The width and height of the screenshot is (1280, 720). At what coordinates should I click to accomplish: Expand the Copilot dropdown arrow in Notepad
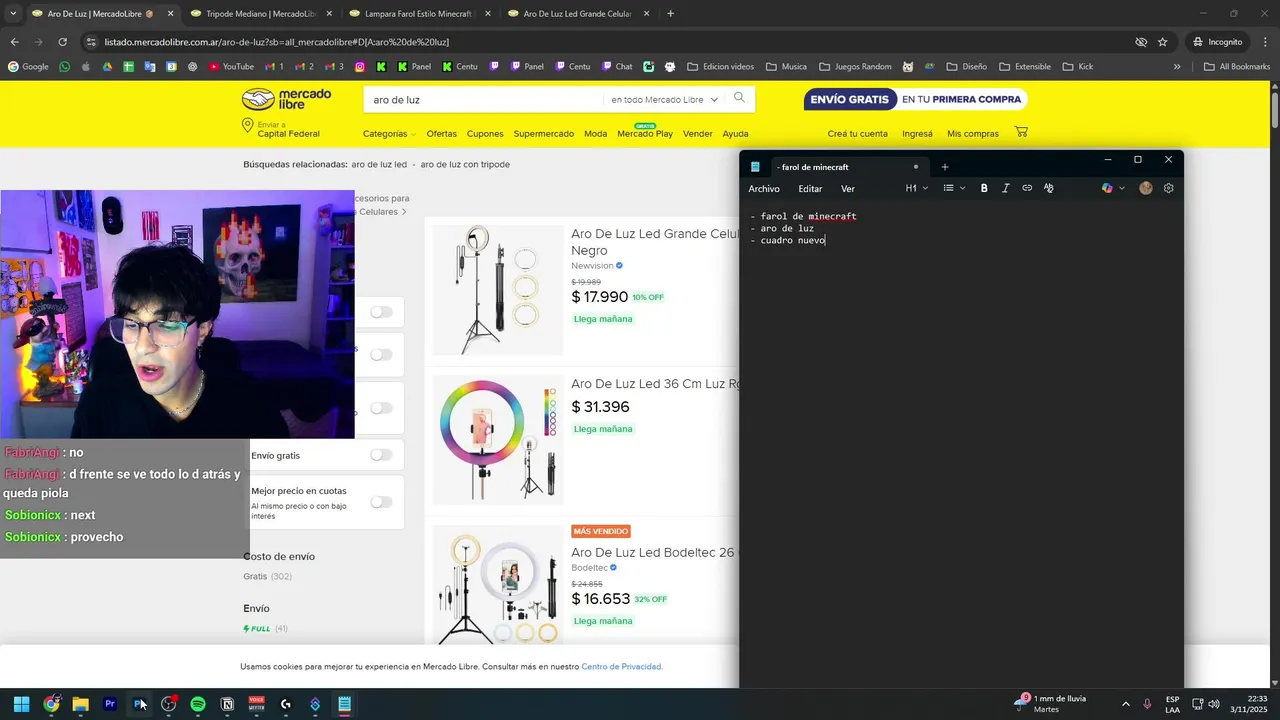point(1122,188)
